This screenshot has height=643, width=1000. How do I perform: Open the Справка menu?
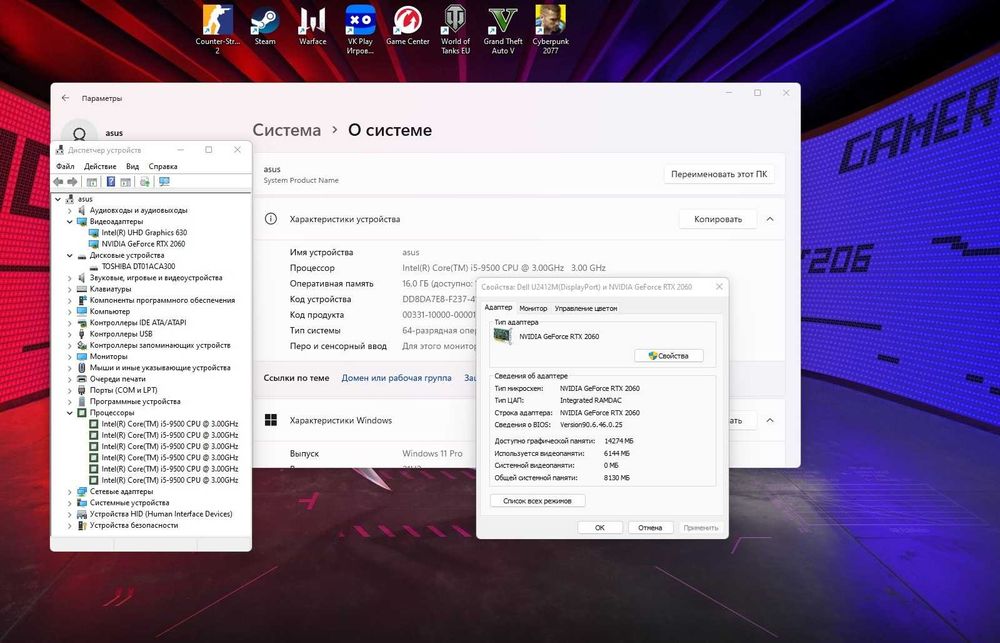pos(163,166)
